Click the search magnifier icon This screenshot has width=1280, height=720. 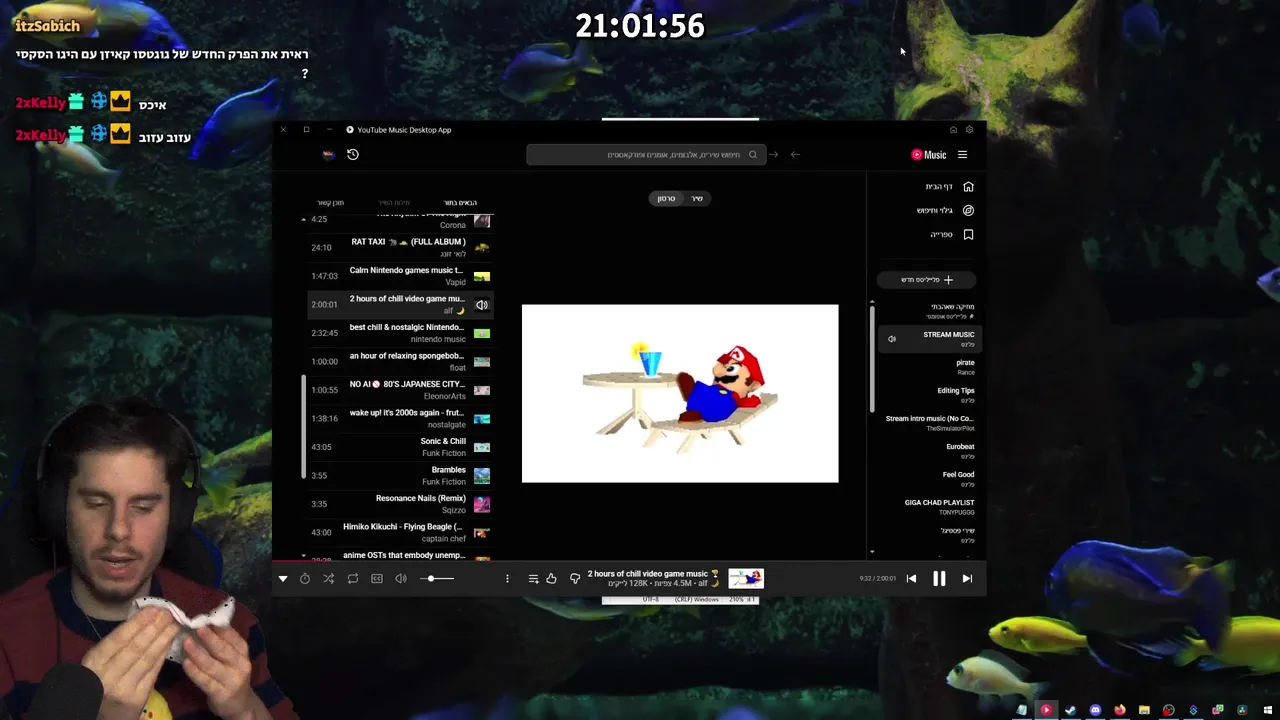point(753,154)
